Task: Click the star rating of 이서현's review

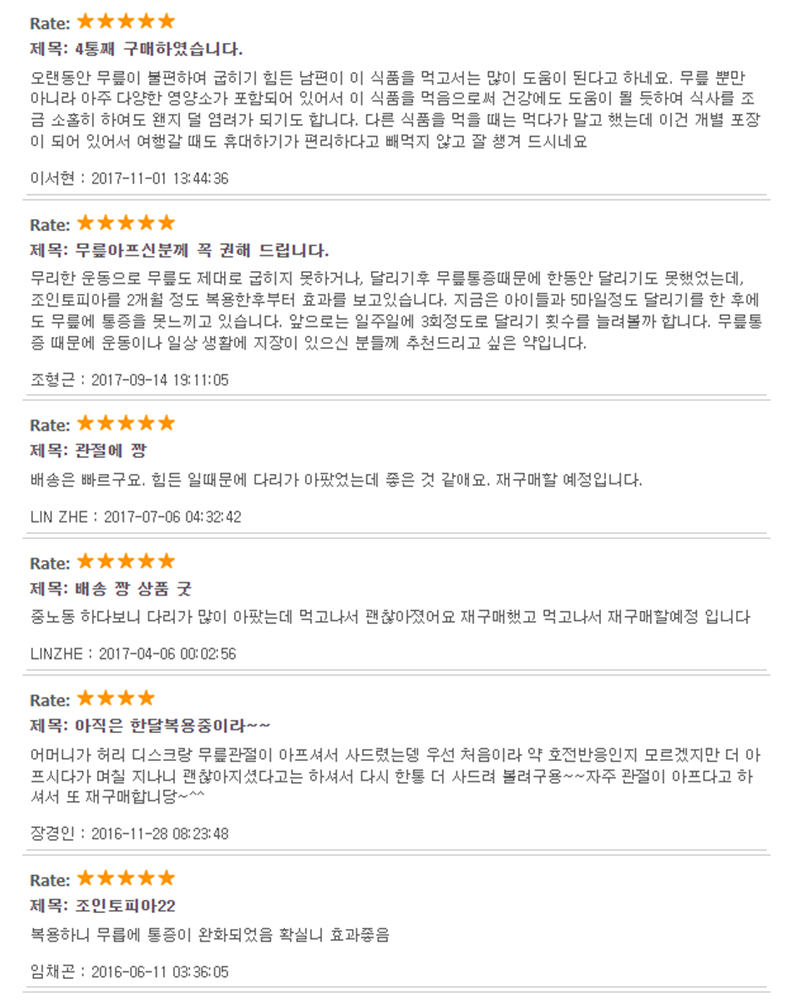Action: coord(126,22)
